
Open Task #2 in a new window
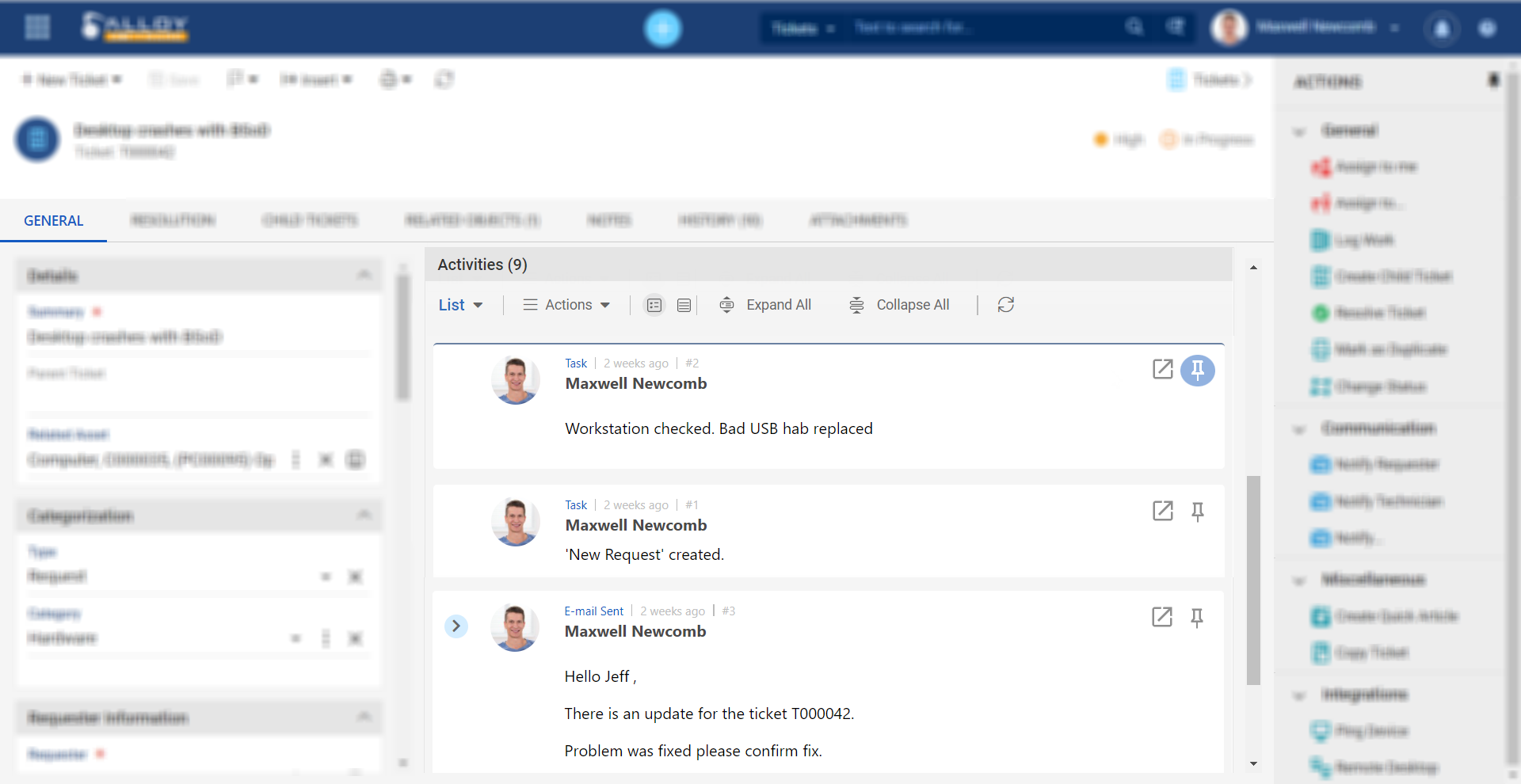[x=1162, y=369]
